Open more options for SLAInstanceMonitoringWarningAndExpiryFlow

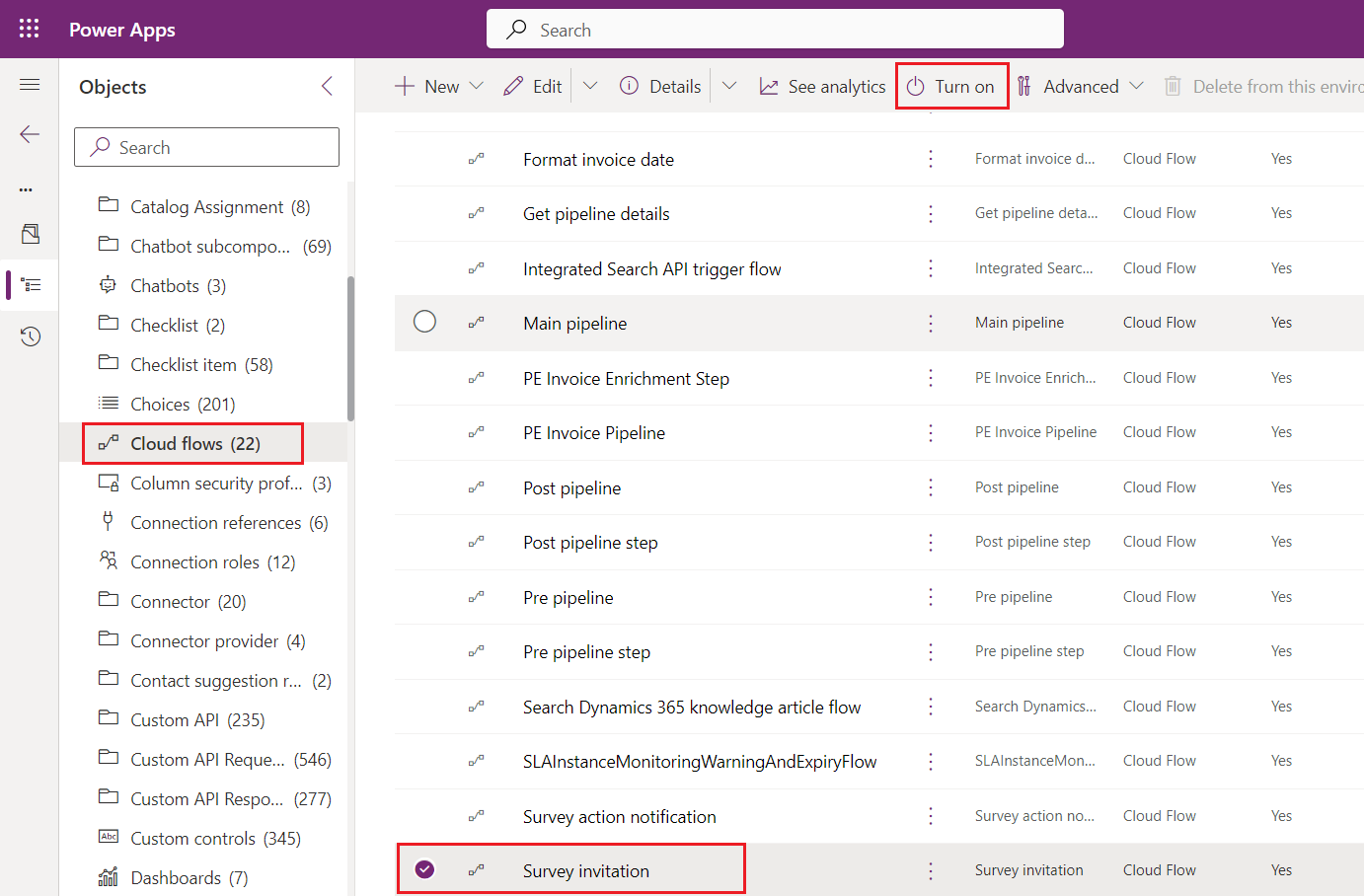tap(931, 761)
